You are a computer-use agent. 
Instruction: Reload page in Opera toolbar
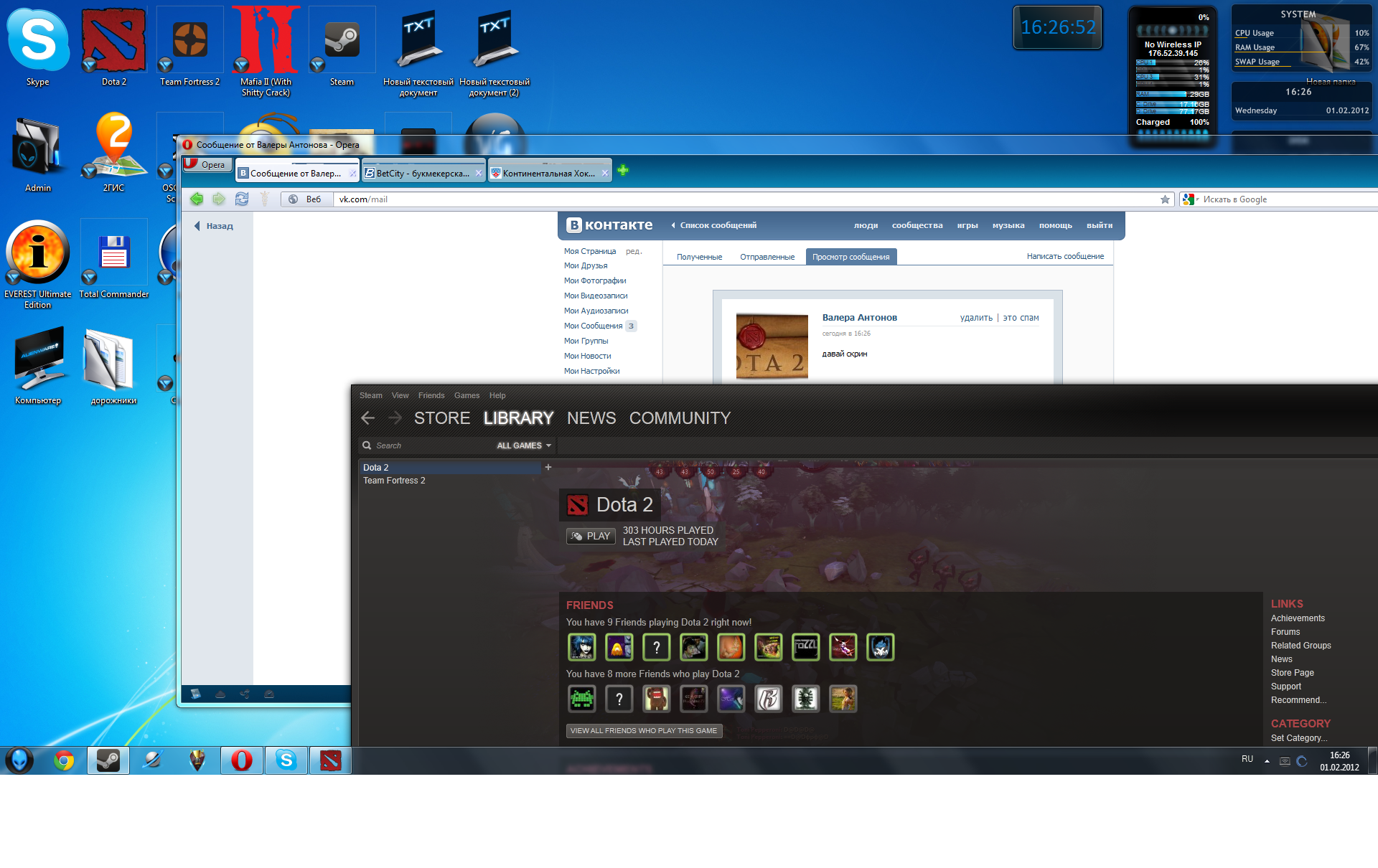(242, 199)
